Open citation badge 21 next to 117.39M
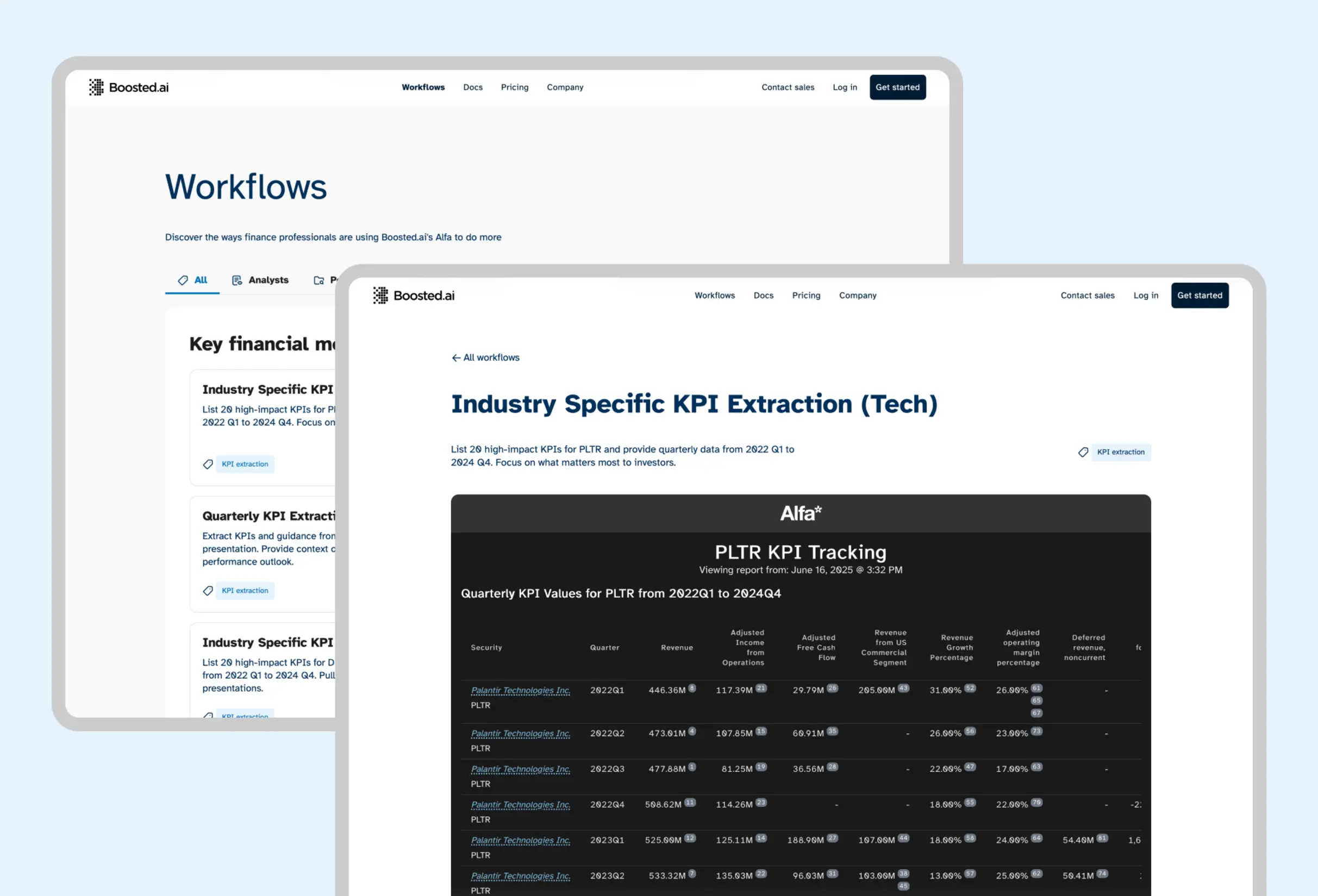1318x896 pixels. click(761, 688)
